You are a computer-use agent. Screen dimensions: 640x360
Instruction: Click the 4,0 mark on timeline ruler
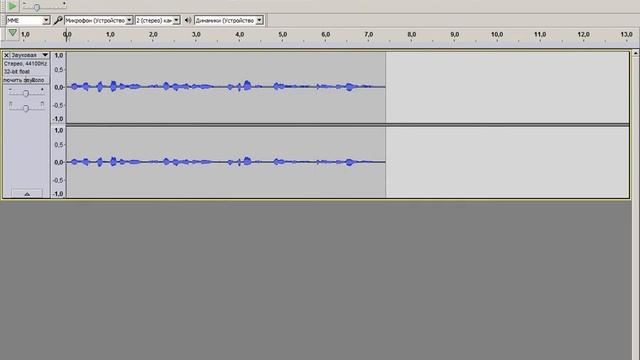[x=240, y=34]
